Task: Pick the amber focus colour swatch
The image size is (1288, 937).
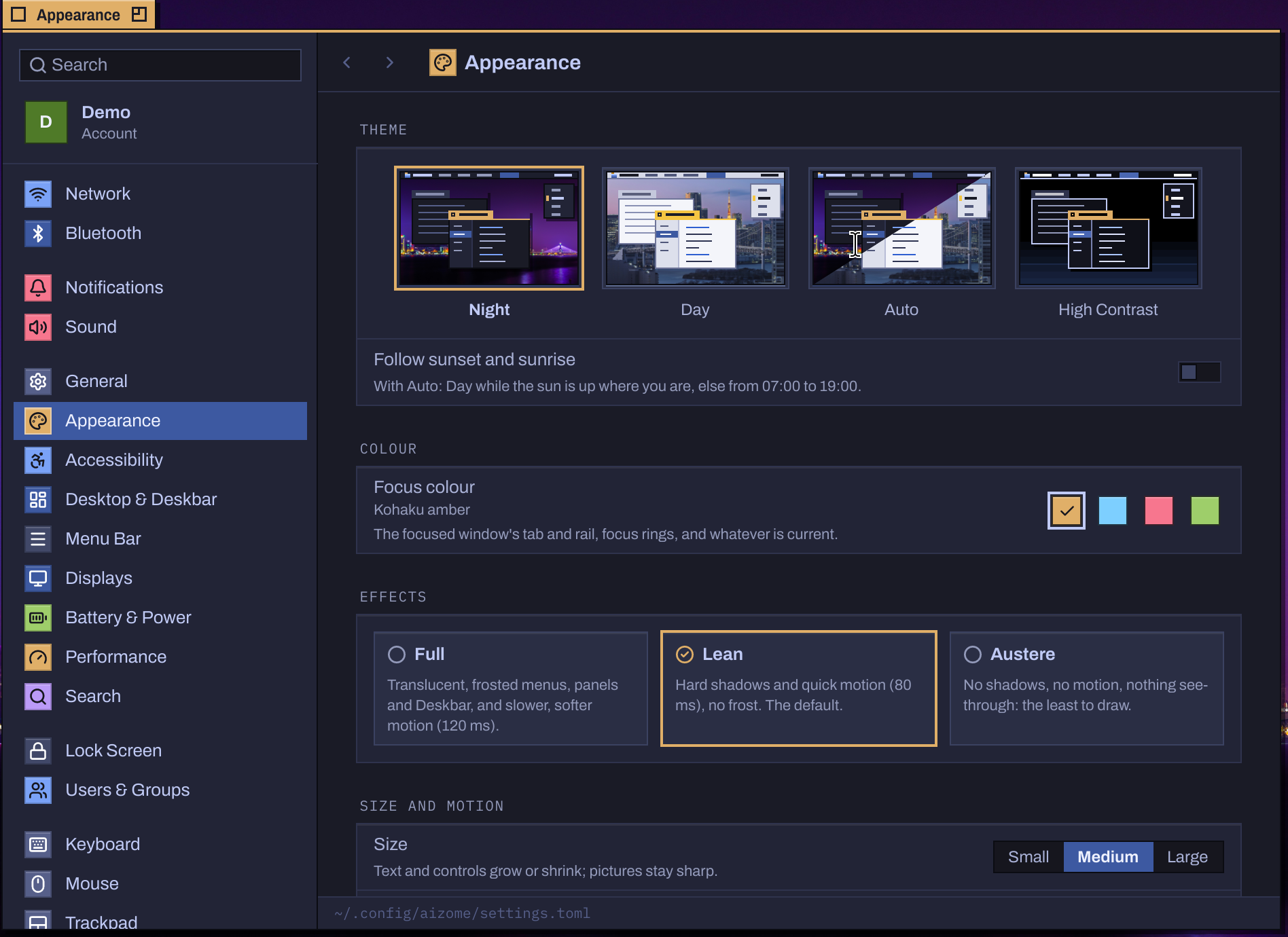Action: coord(1067,511)
